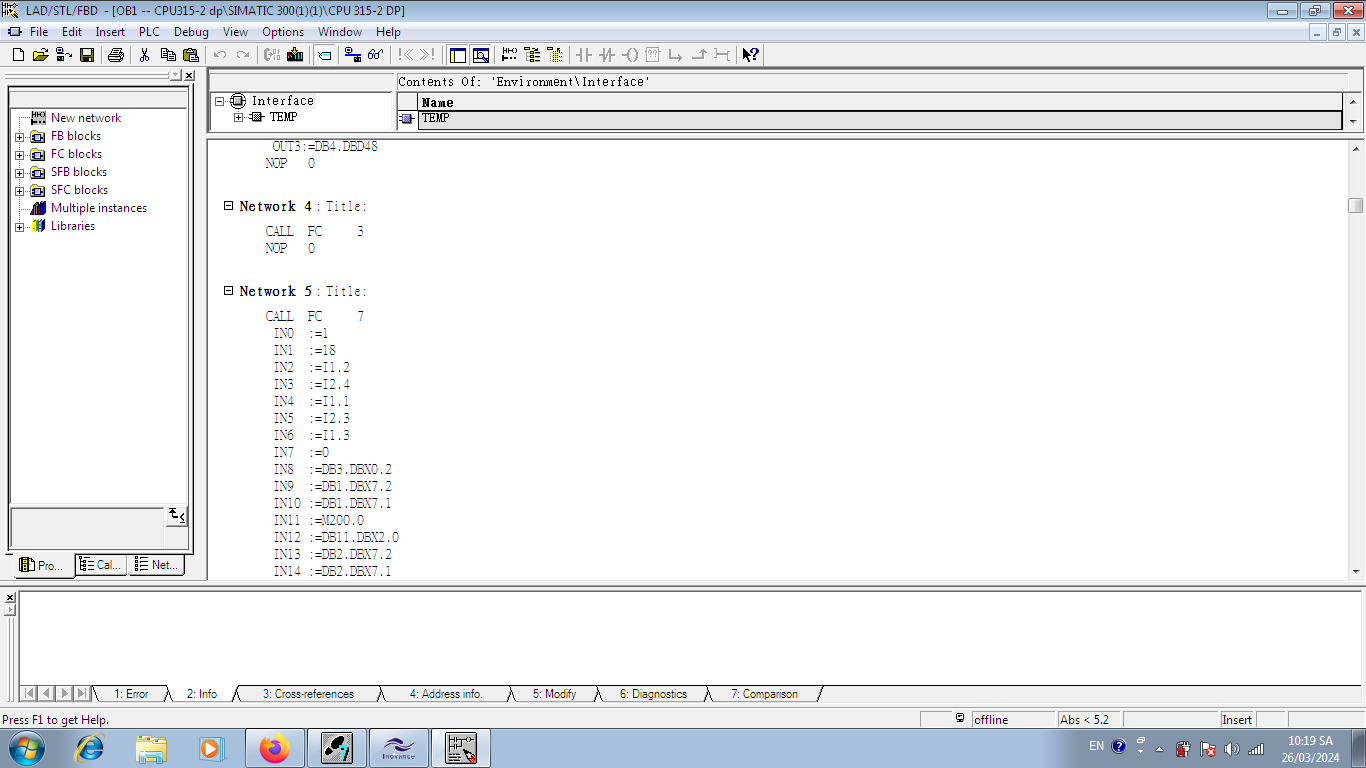Open the Networks overview tab
1366x768 pixels.
(x=157, y=565)
